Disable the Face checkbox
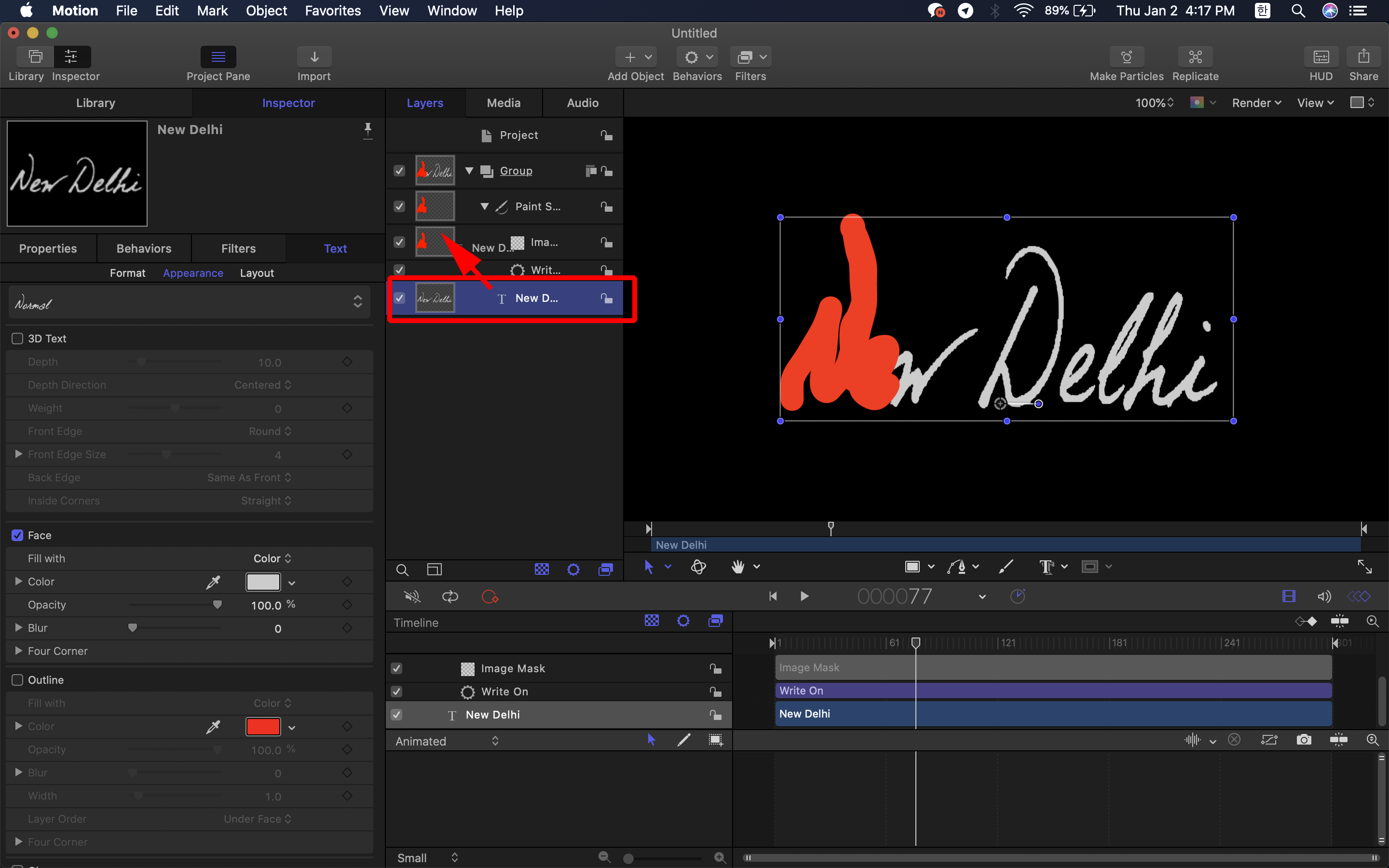The image size is (1389, 868). (x=18, y=535)
